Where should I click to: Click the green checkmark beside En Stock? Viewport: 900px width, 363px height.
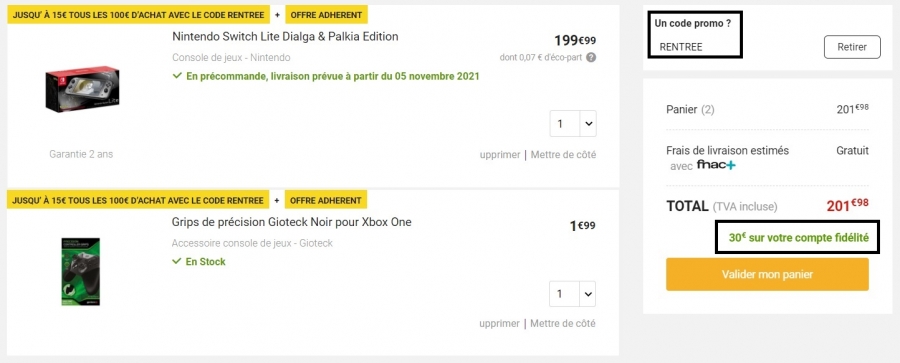177,261
